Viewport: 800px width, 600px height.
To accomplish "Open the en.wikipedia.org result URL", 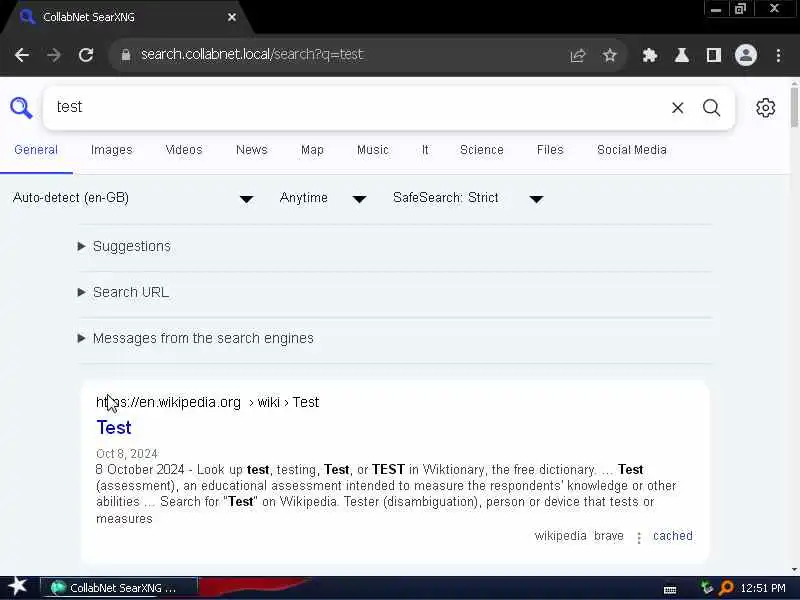I will click(208, 403).
